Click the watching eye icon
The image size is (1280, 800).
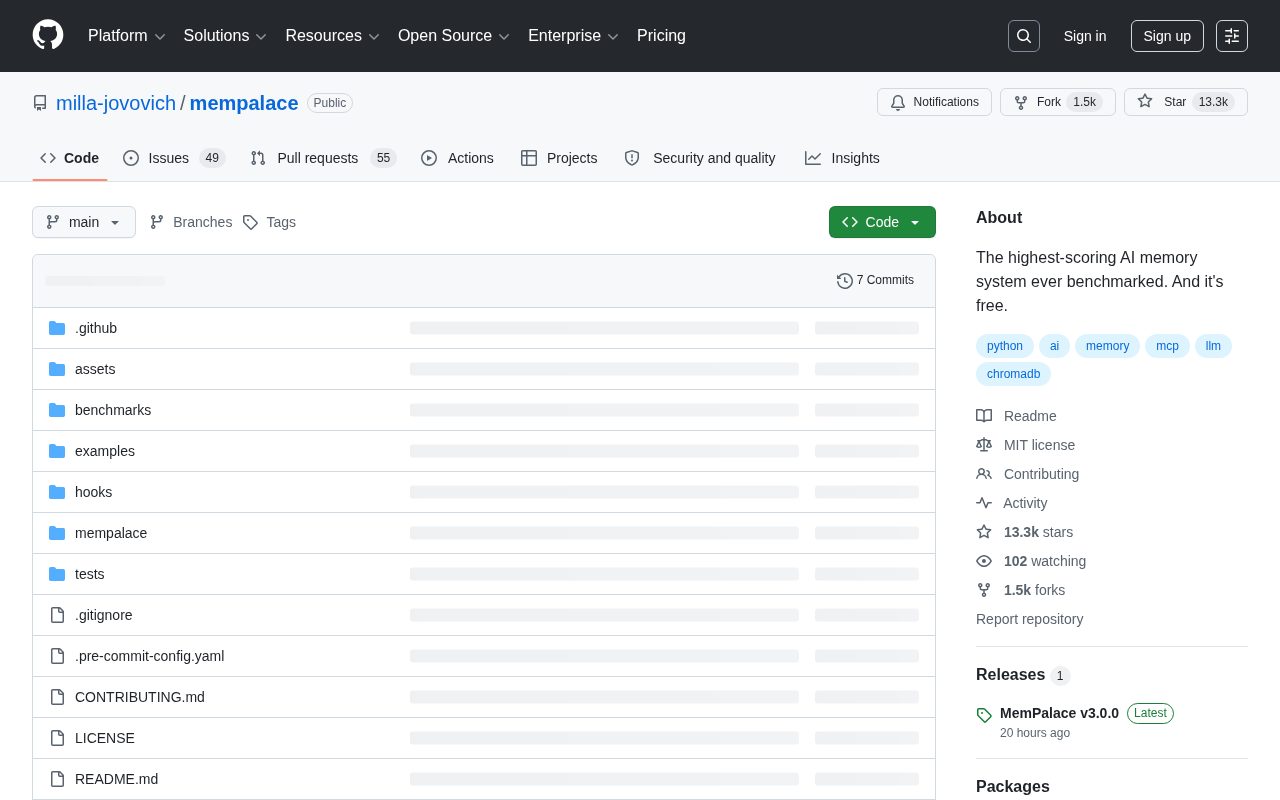[984, 561]
